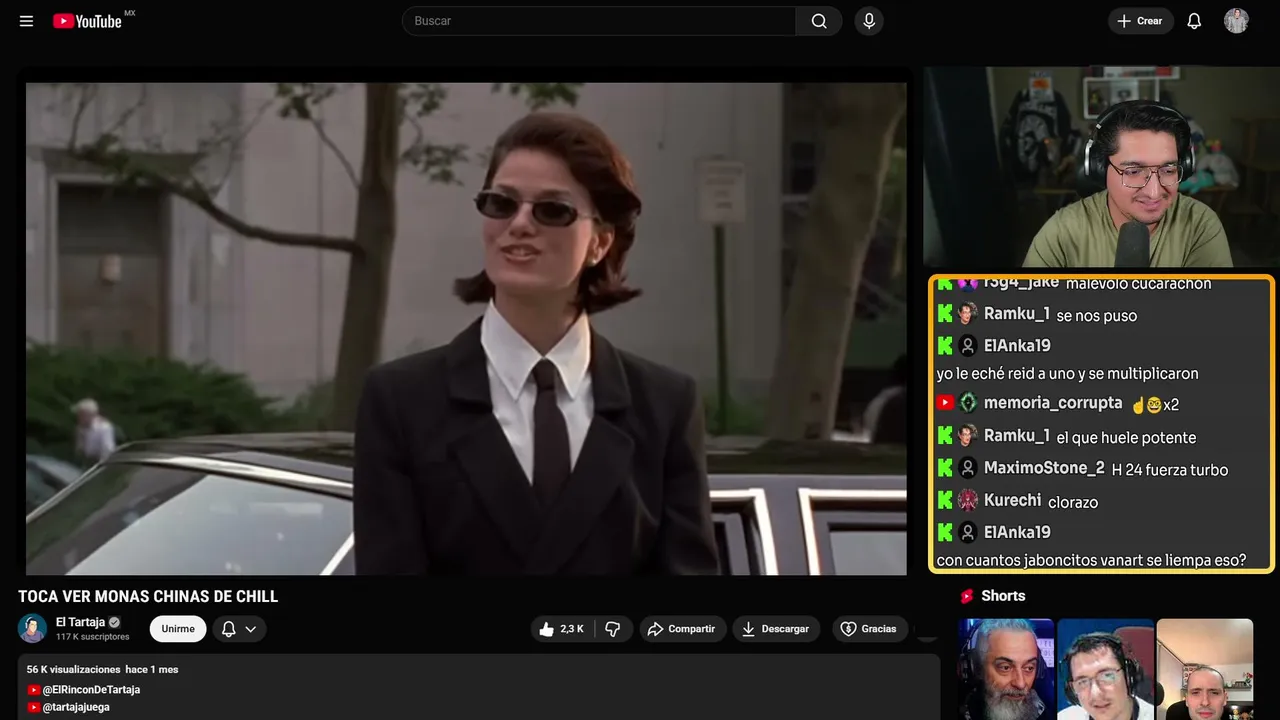Start voice search with microphone icon

tap(869, 21)
